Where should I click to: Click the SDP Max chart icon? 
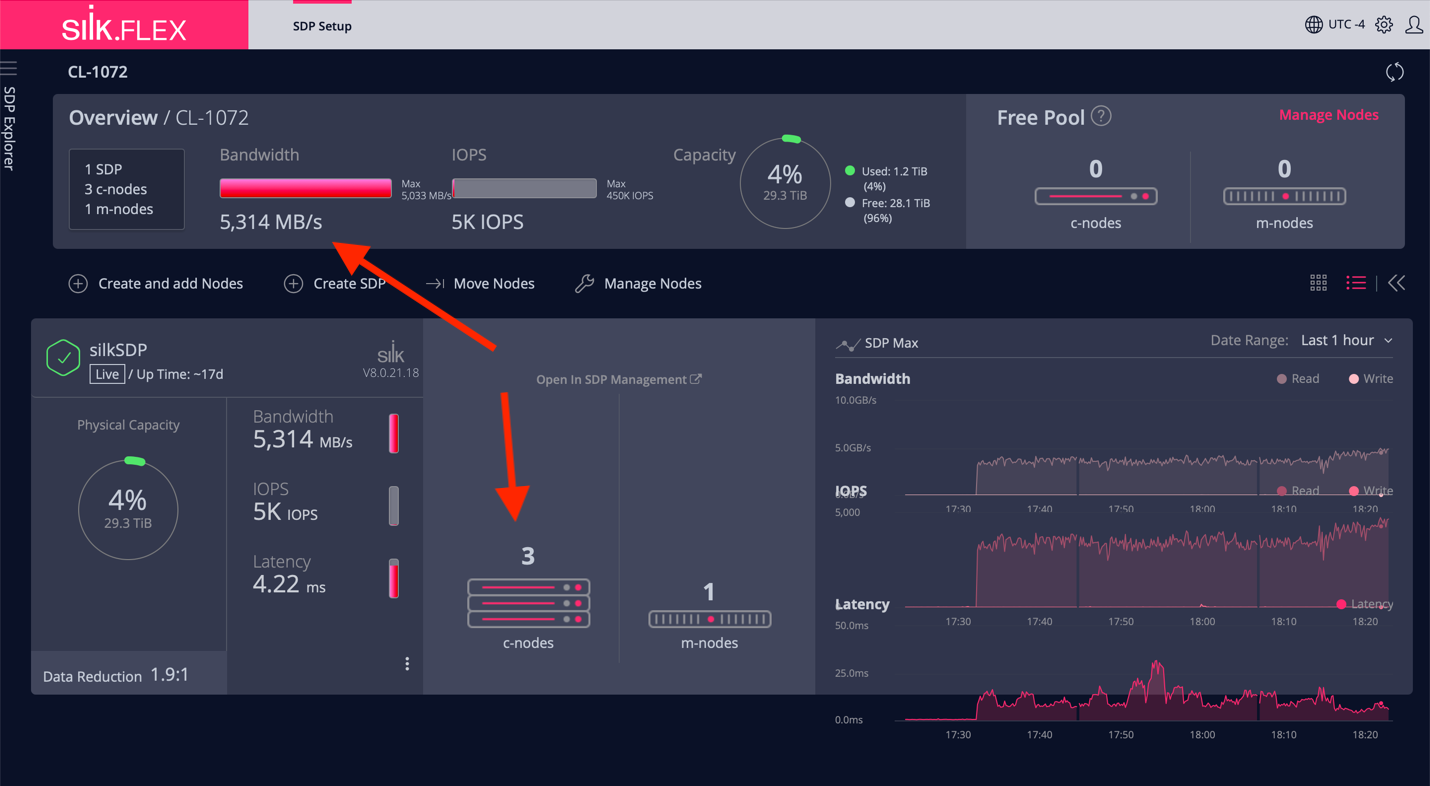(x=847, y=344)
